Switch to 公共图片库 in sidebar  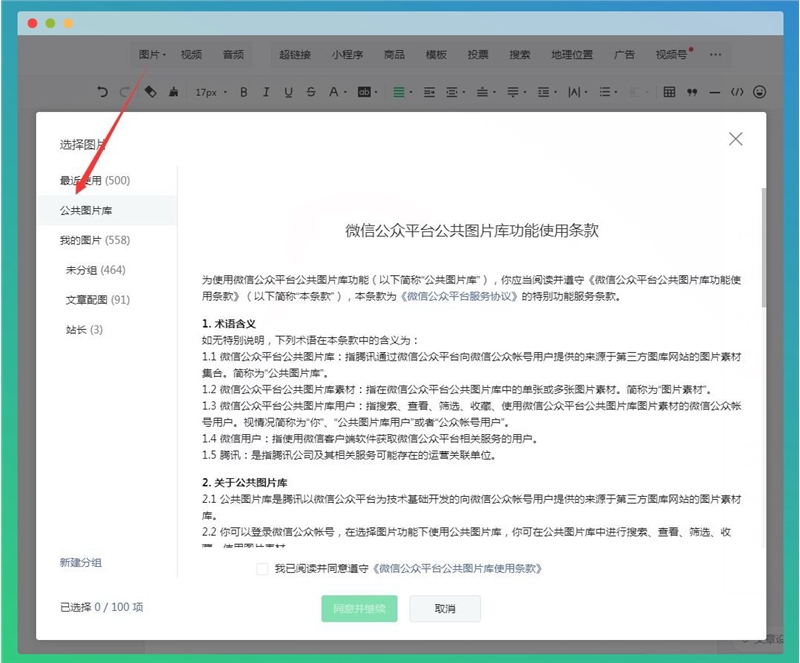click(x=108, y=210)
